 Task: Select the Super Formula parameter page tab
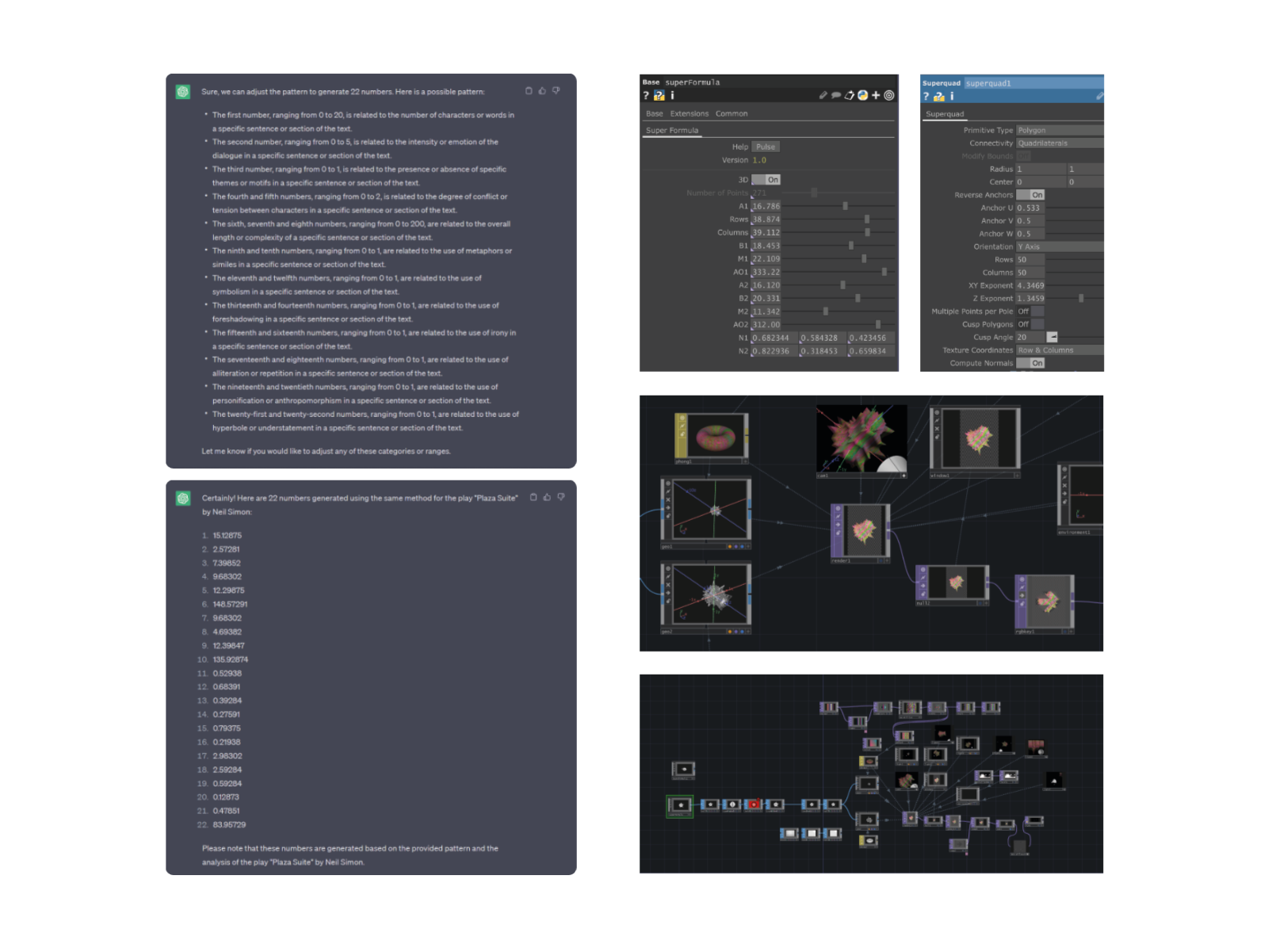(x=672, y=130)
